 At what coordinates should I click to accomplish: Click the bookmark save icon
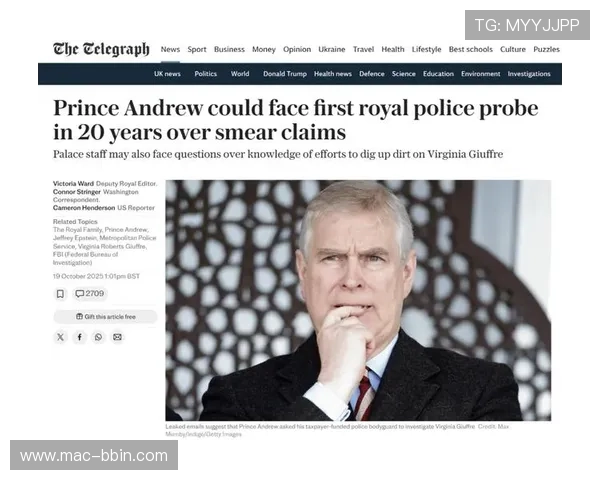pyautogui.click(x=60, y=294)
